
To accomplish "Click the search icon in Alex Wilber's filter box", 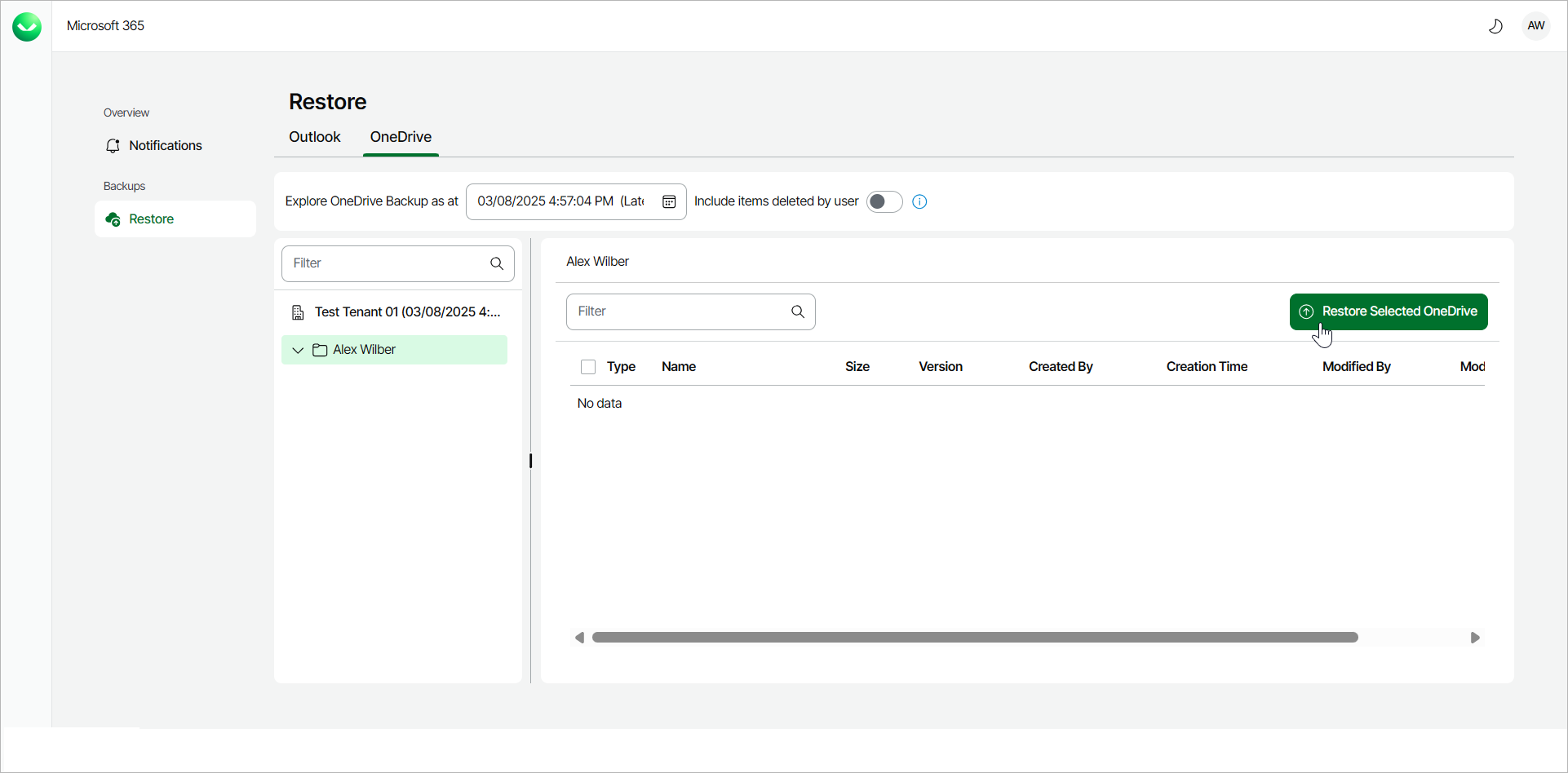I will [x=797, y=311].
